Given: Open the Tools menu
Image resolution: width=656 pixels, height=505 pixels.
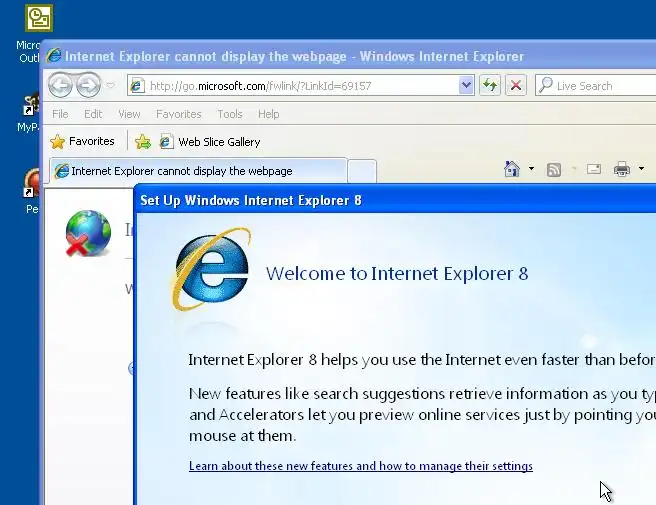Looking at the screenshot, I should click(230, 114).
